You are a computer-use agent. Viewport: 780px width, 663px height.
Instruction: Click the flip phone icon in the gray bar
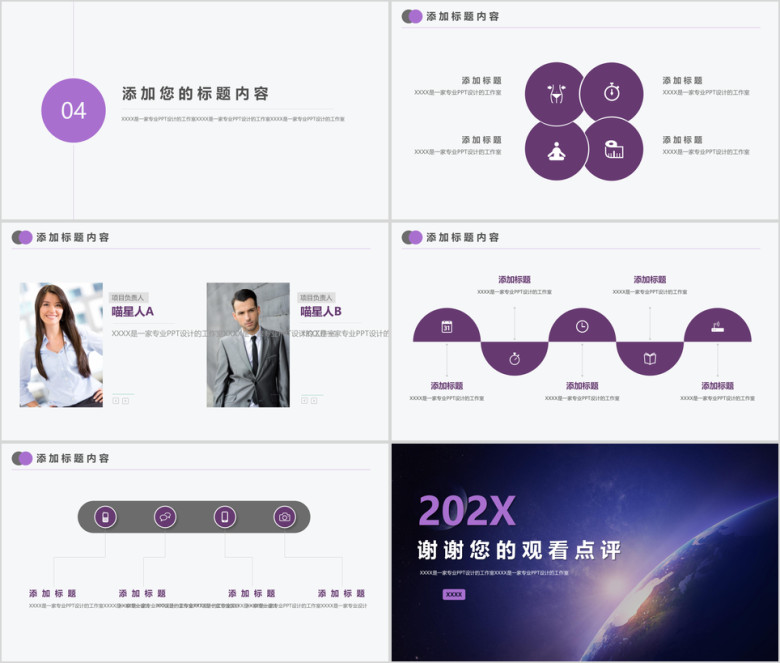105,517
